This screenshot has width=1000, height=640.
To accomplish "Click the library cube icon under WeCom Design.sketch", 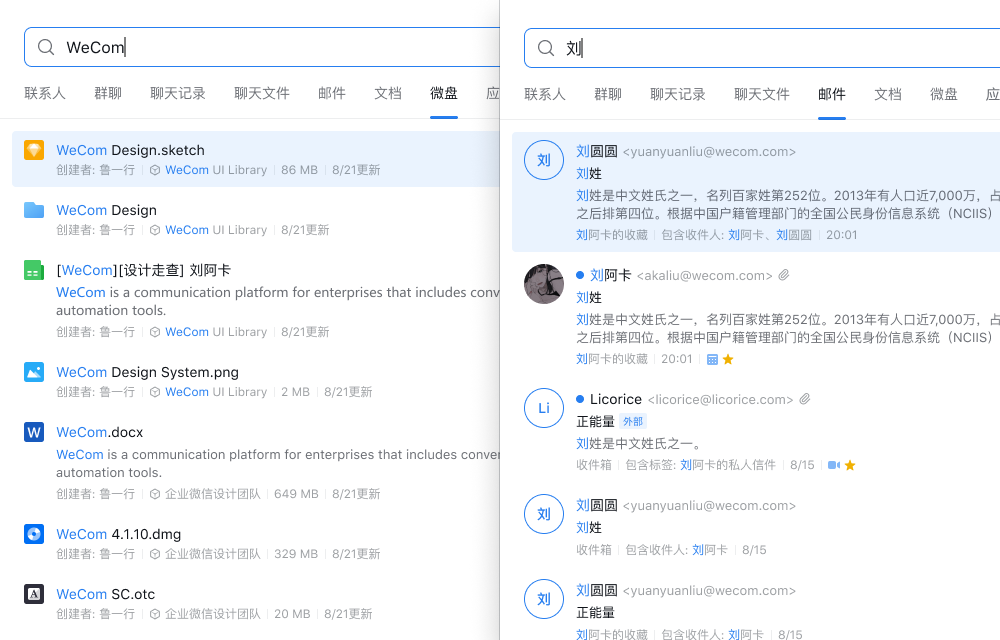I will (154, 170).
